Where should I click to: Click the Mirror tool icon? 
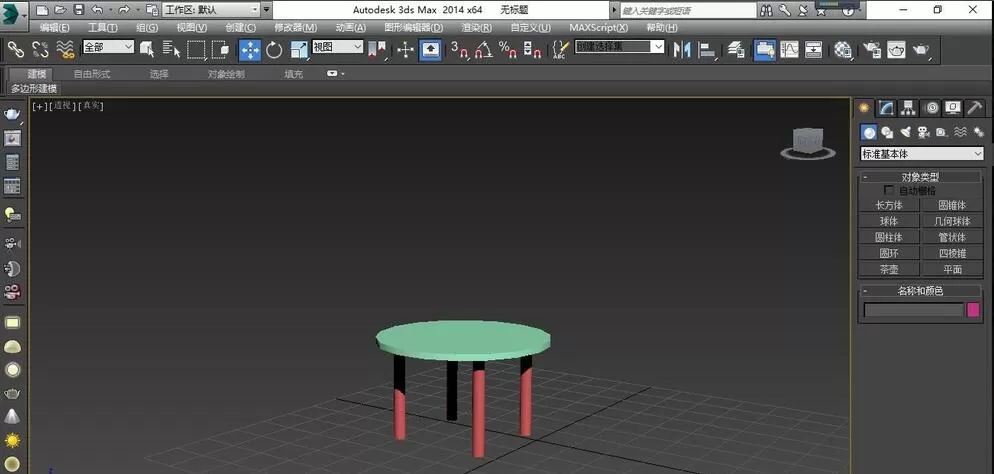(x=682, y=49)
